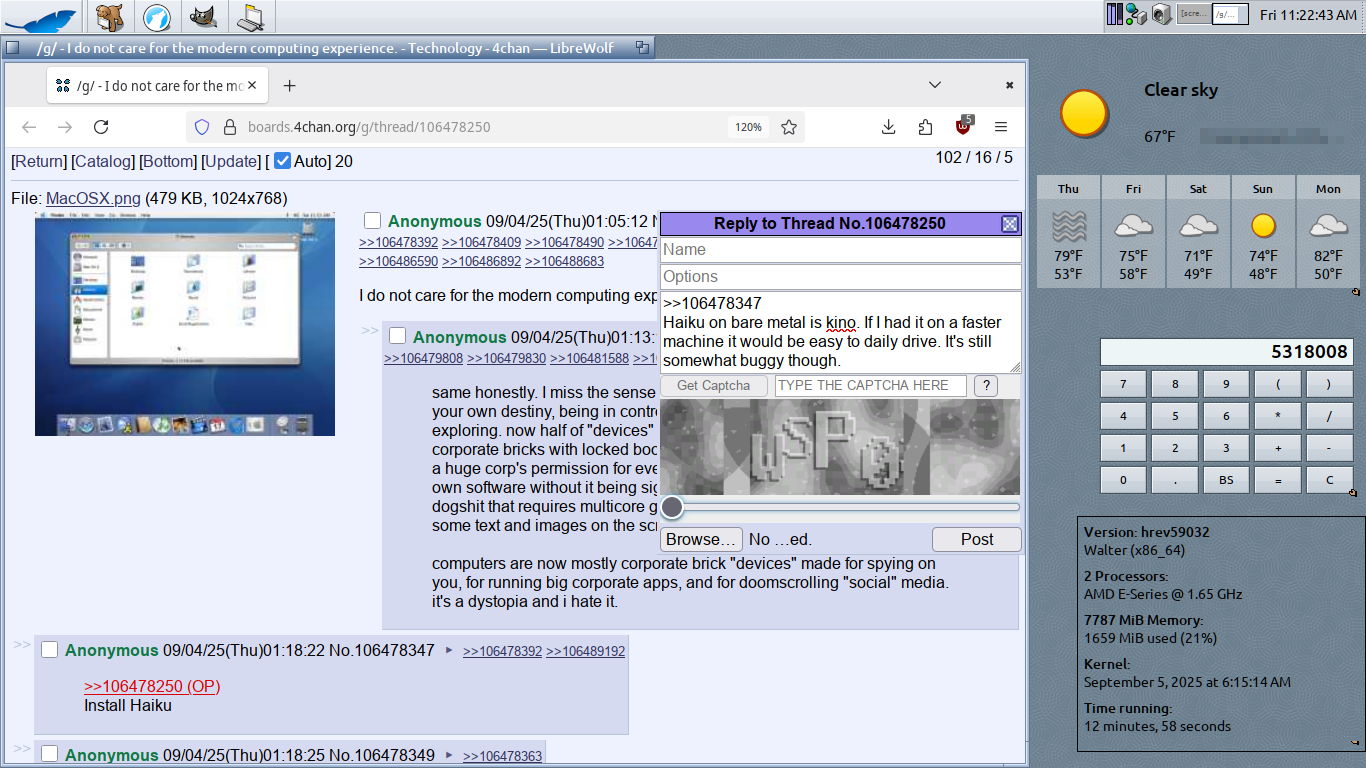Clear the calculator with the C key

1329,479
